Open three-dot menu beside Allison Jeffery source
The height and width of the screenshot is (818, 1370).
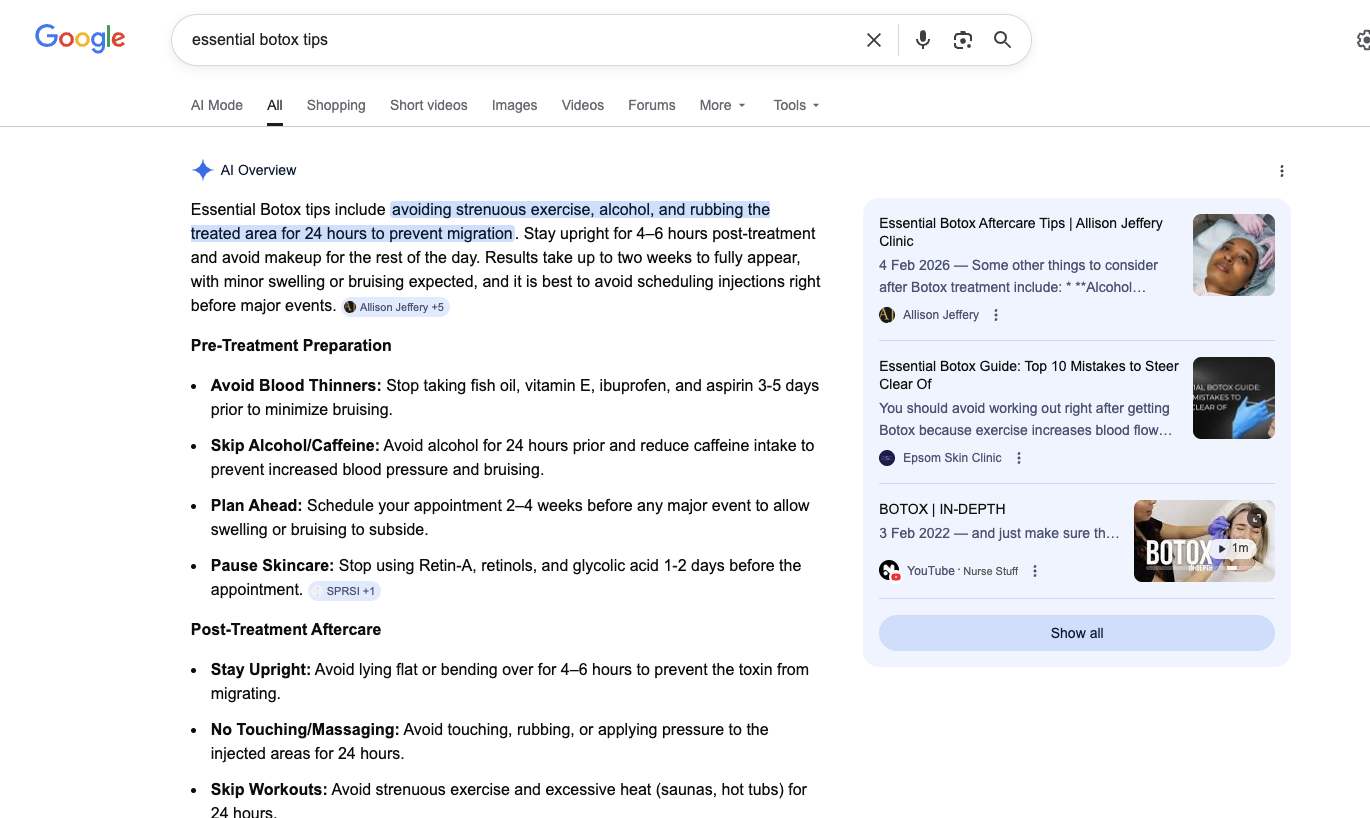coord(995,315)
